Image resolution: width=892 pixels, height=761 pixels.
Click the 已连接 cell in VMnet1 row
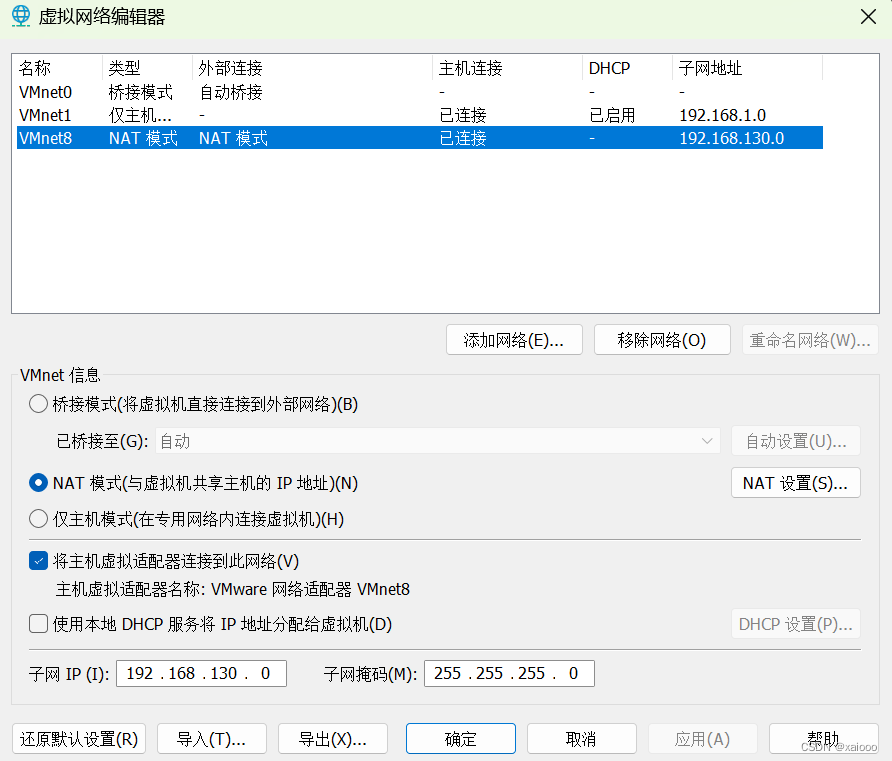(x=463, y=115)
